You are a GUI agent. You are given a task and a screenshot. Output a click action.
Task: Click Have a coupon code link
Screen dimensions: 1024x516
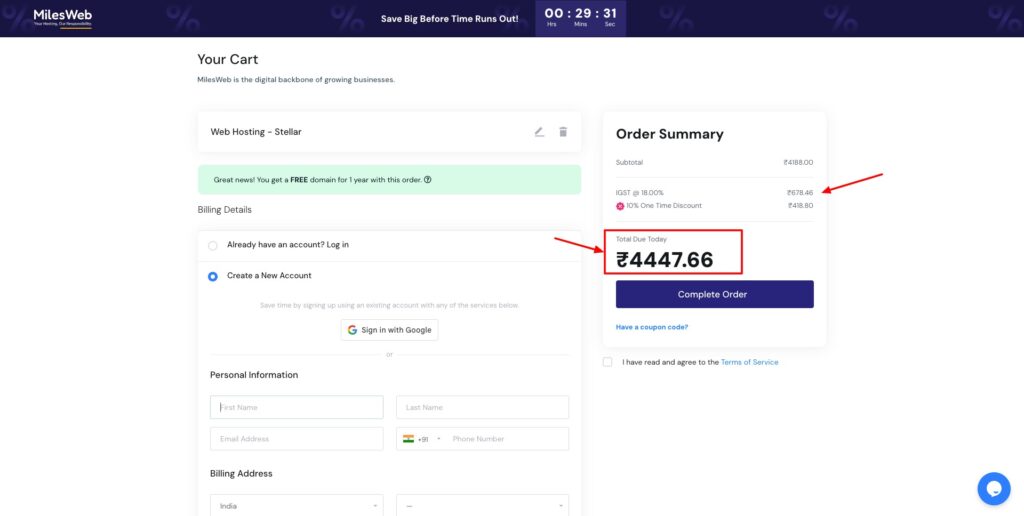pyautogui.click(x=652, y=327)
